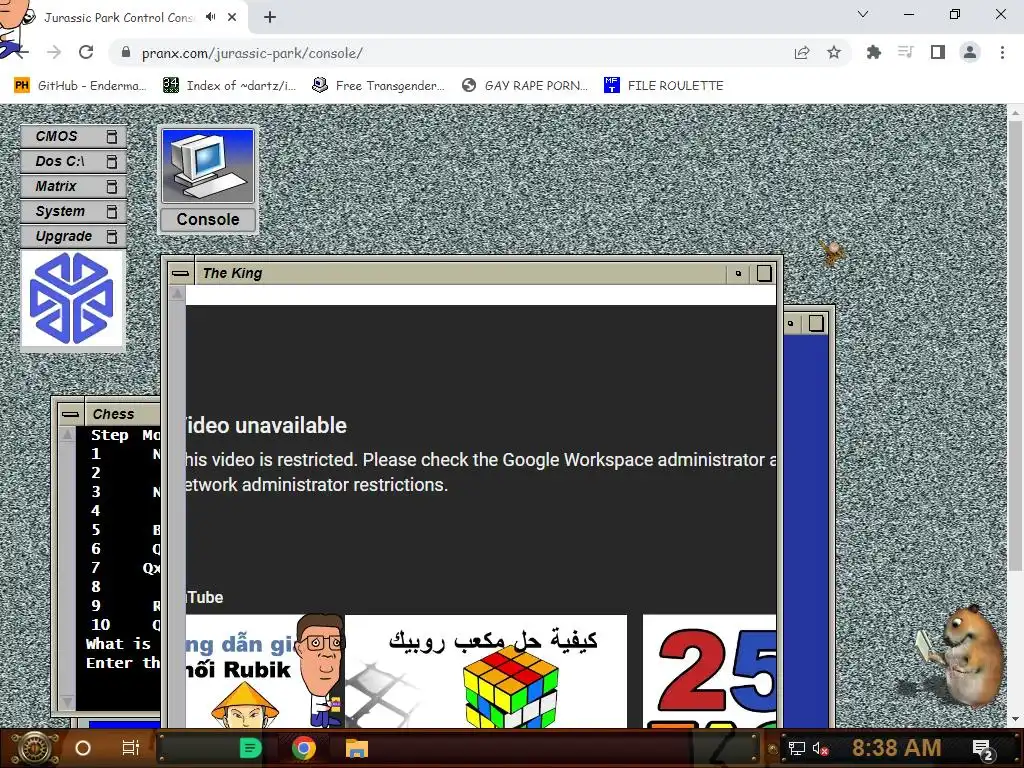Open the Vietnamese Rubik tutorial thumbnail
The height and width of the screenshot is (768, 1024).
click(265, 671)
